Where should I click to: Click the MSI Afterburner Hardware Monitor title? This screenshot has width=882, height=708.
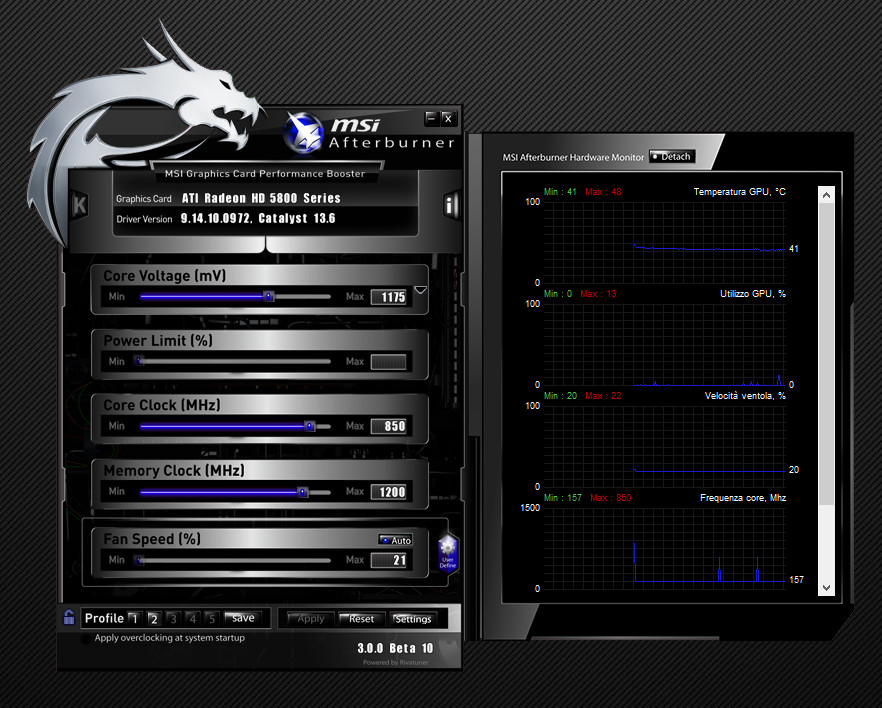coord(573,157)
